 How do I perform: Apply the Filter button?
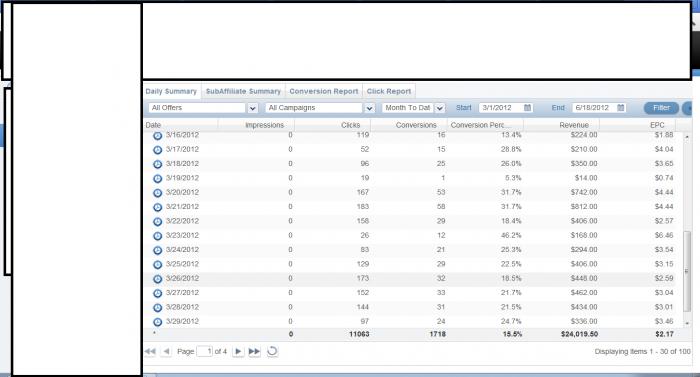coord(661,108)
